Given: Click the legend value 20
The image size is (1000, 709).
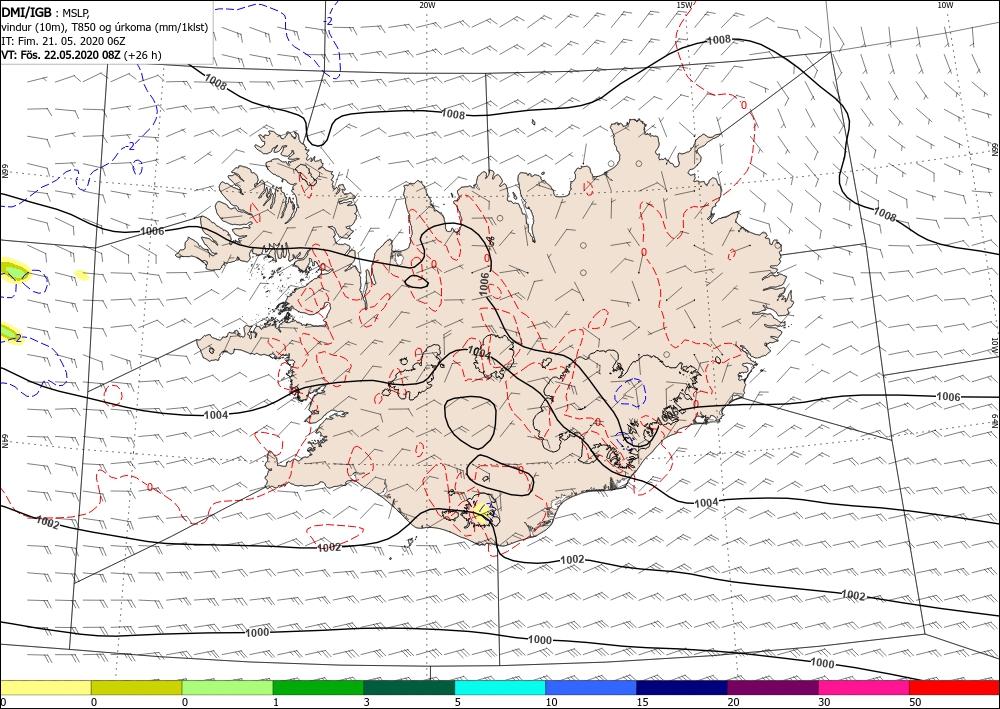Looking at the screenshot, I should (733, 702).
